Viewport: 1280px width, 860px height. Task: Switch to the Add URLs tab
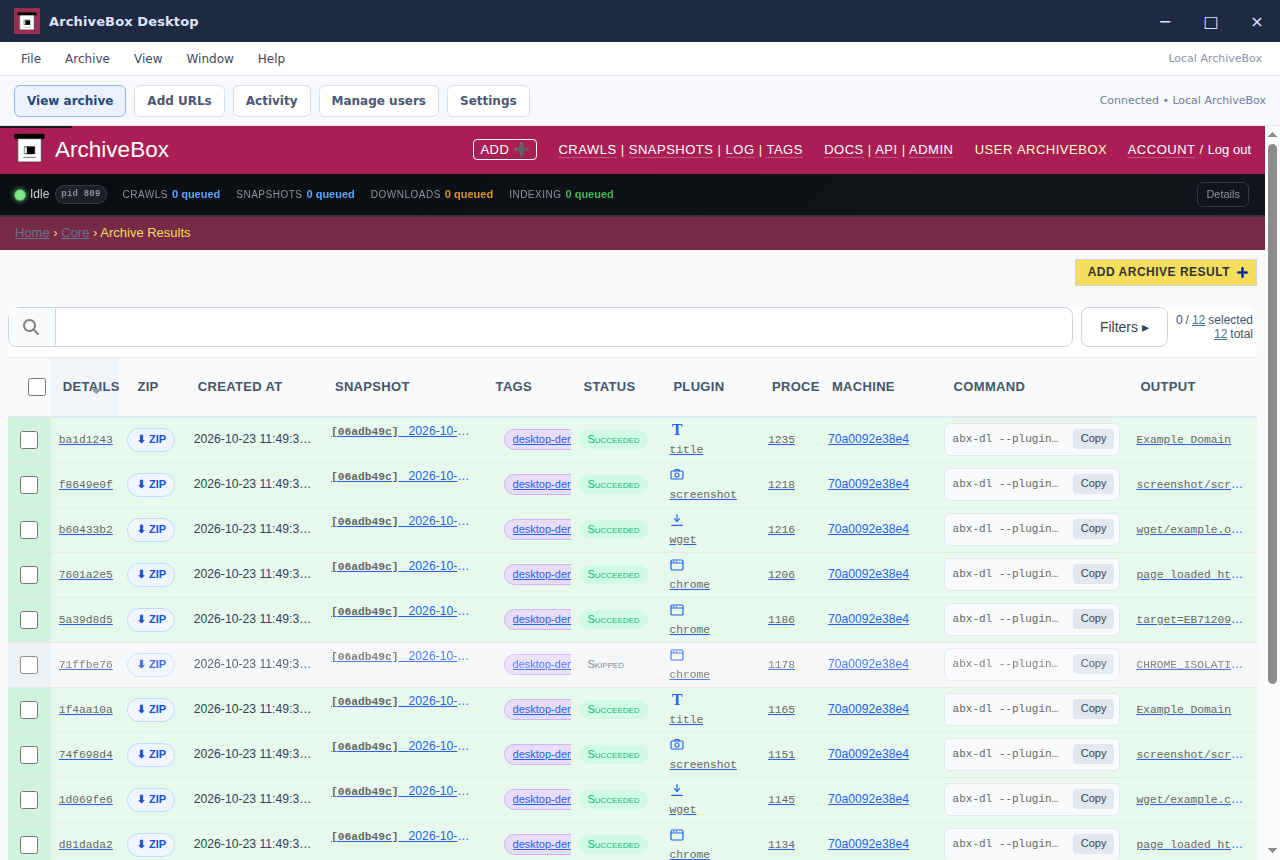coord(179,101)
